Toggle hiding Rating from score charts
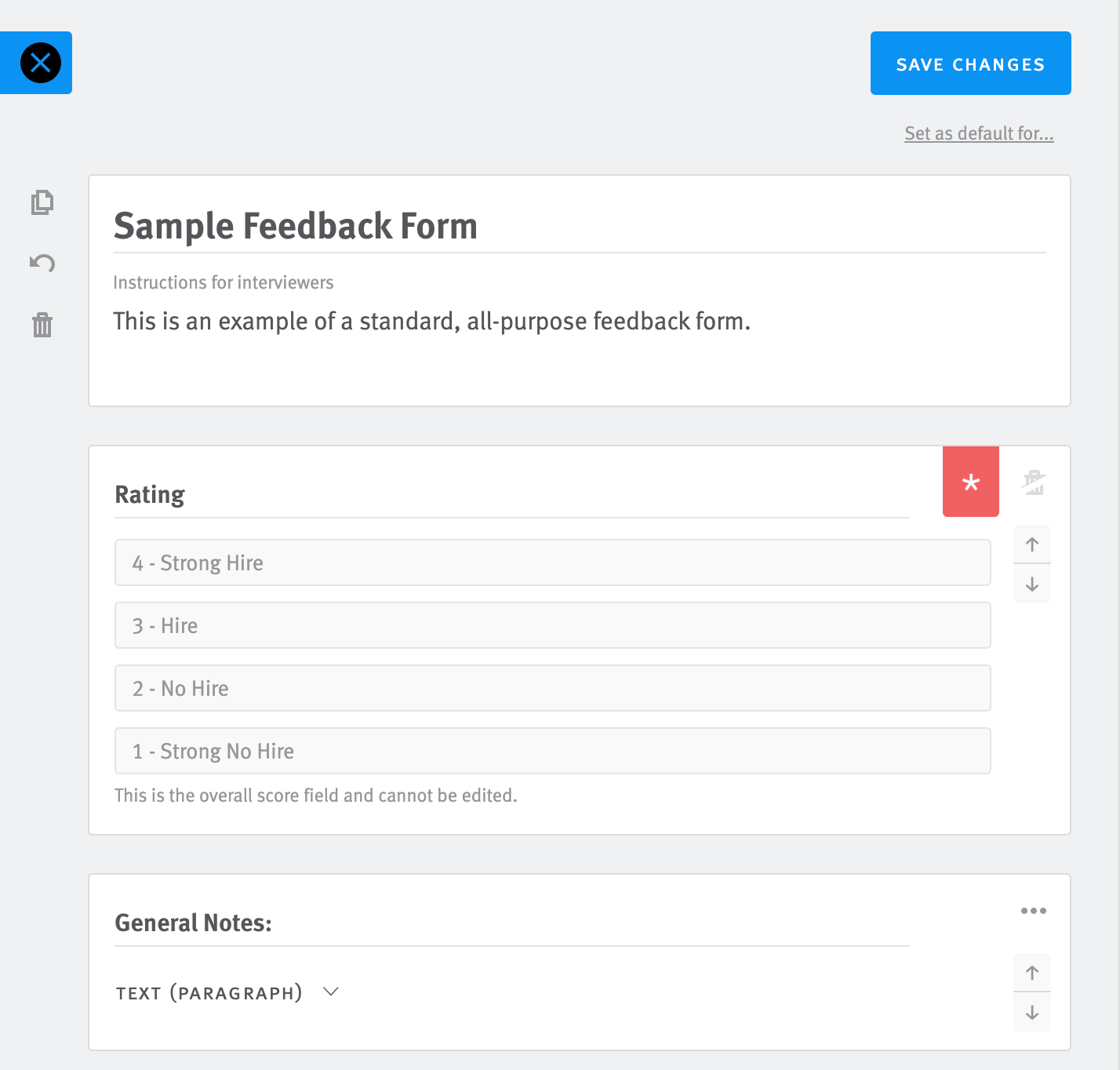The height and width of the screenshot is (1070, 1120). [1033, 482]
